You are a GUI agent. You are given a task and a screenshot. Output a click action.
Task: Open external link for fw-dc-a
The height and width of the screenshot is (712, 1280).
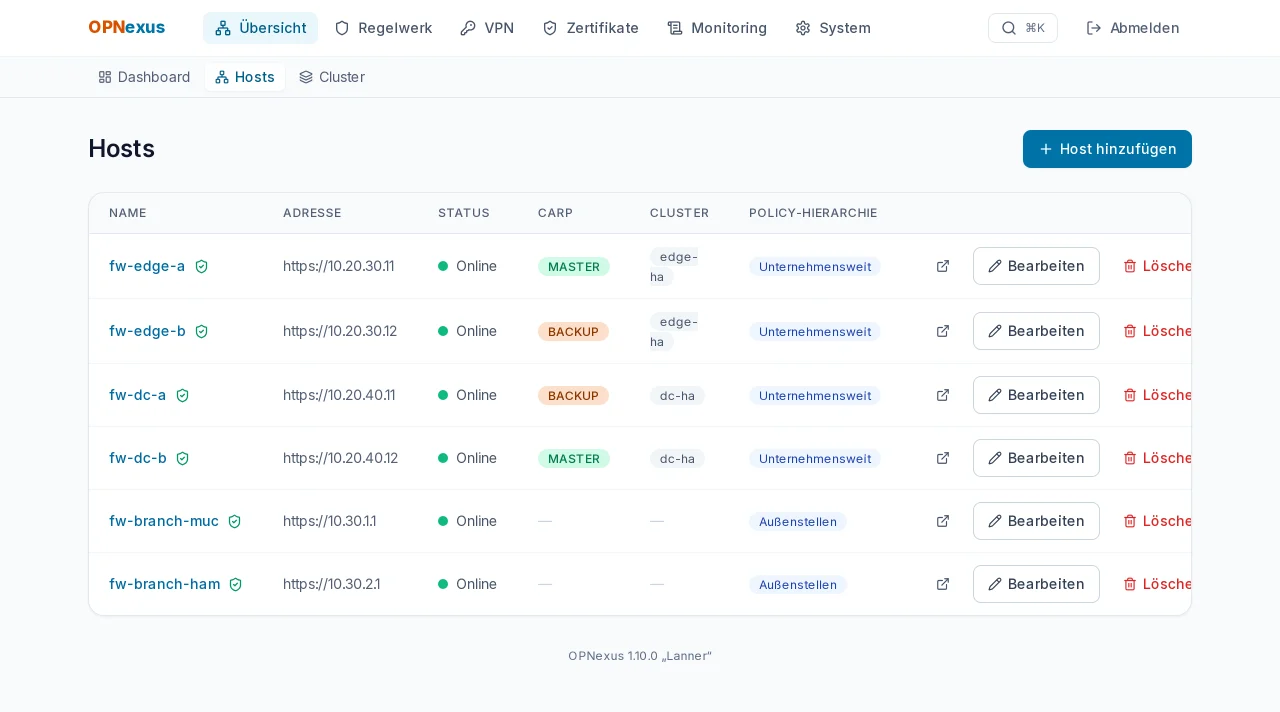point(943,395)
